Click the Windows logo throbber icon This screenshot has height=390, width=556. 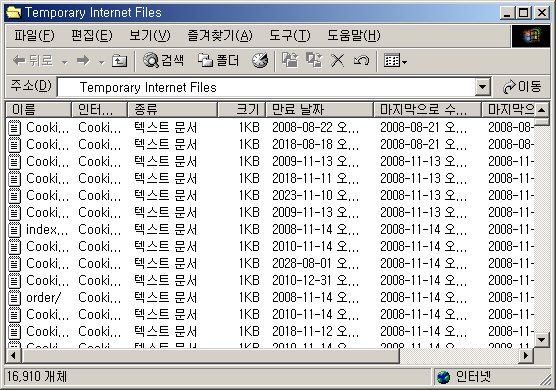(531, 36)
